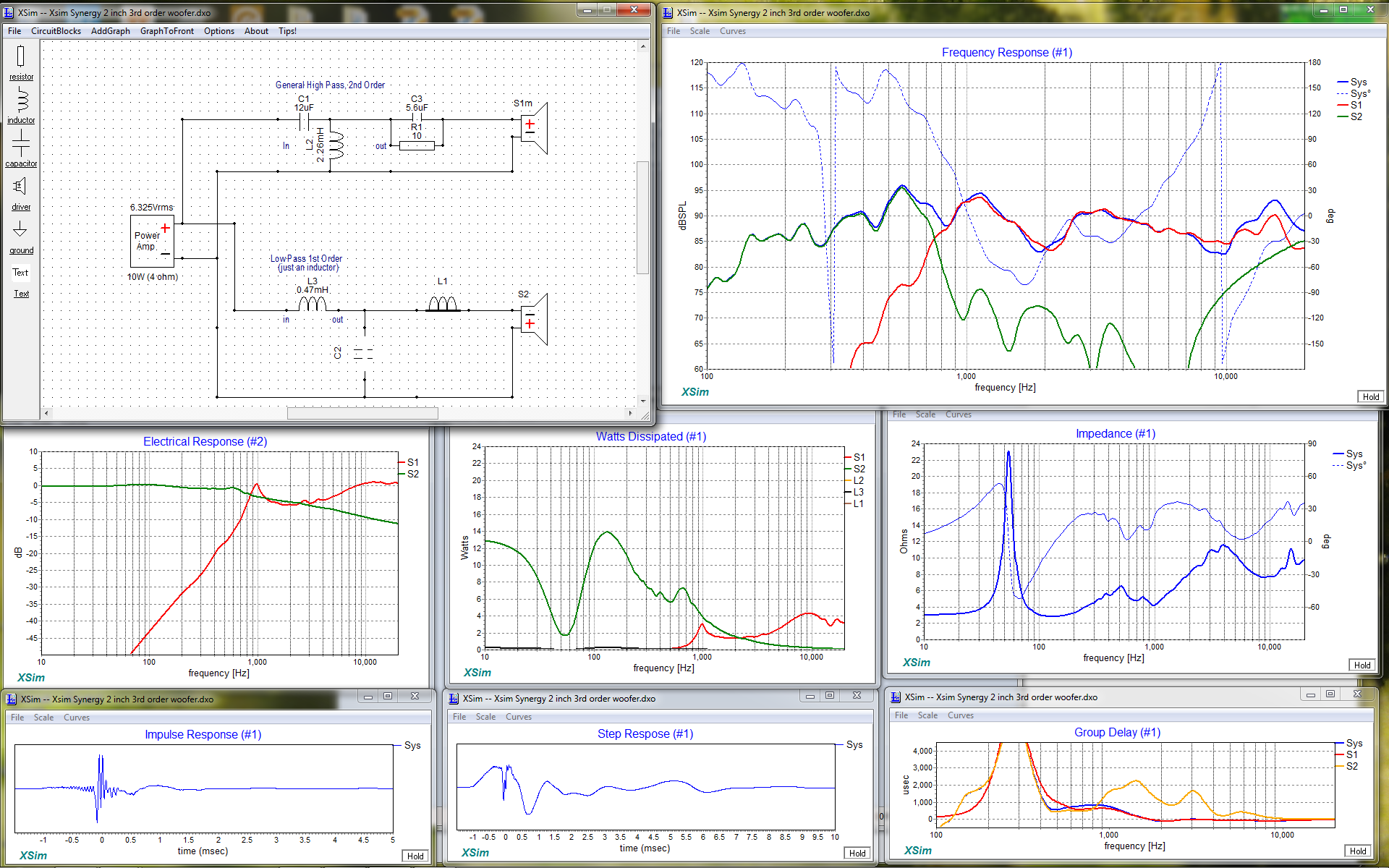Select the S2 speaker driver symbol
1389x868 pixels.
[x=534, y=318]
